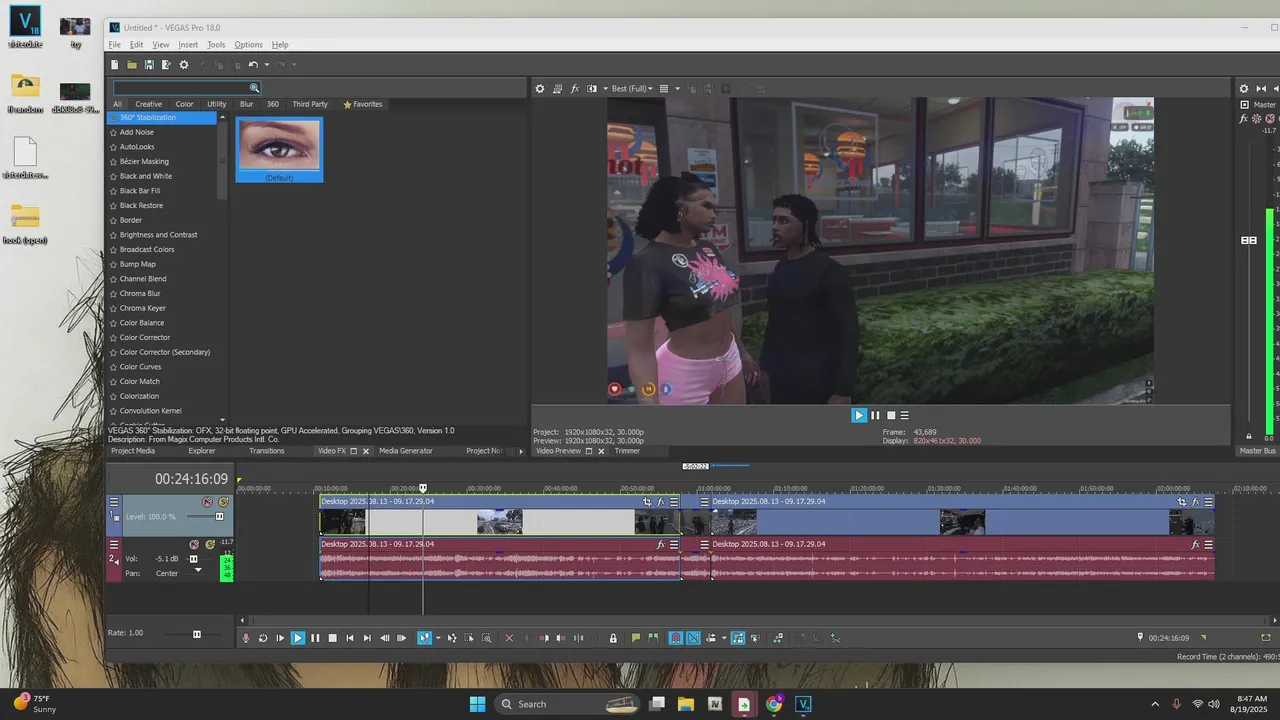Click the Insert Region icon
Image resolution: width=1280 pixels, height=720 pixels.
(x=653, y=638)
